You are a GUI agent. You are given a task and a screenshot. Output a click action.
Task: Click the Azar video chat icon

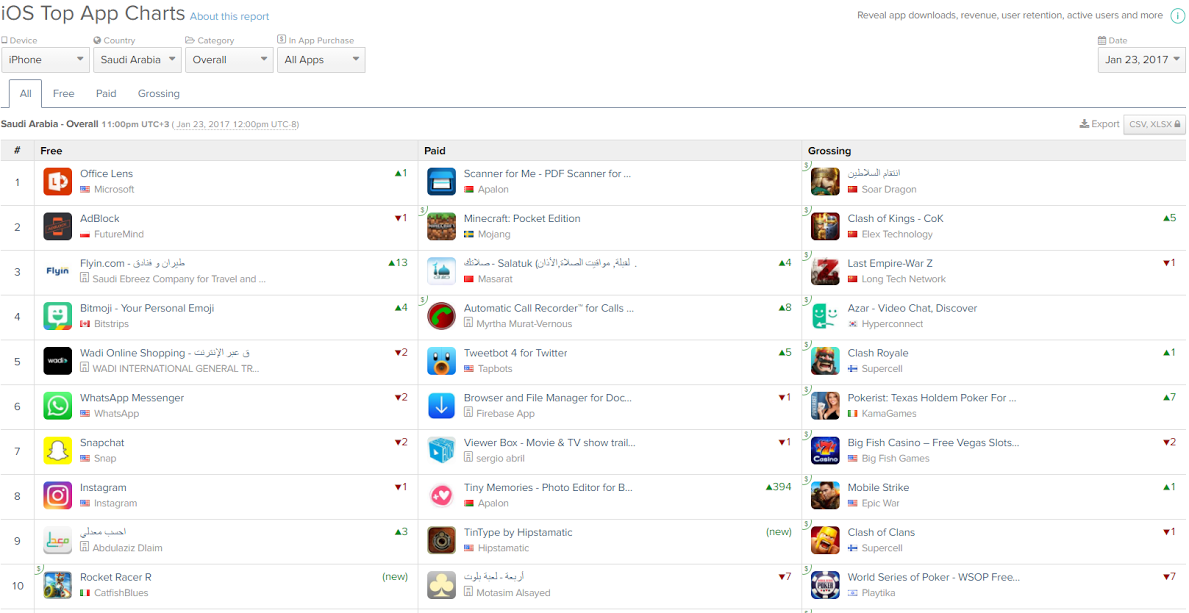tap(825, 316)
